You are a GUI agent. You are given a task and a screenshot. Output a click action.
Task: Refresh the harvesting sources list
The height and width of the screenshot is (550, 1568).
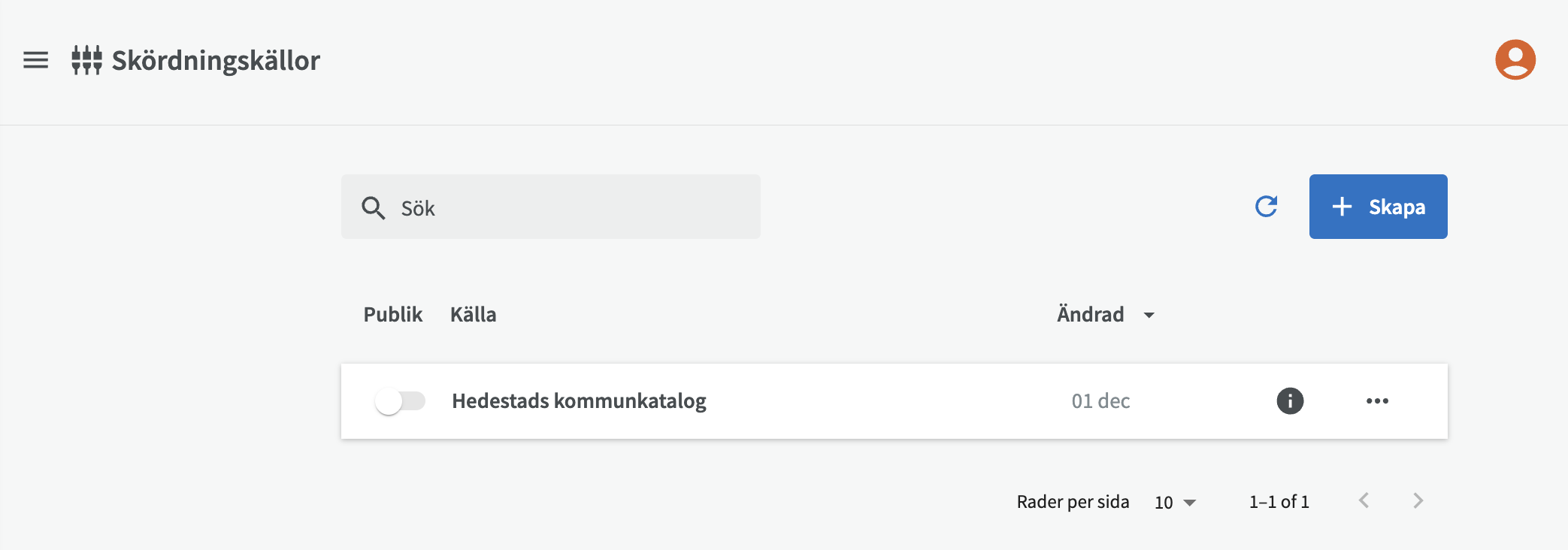tap(1267, 207)
